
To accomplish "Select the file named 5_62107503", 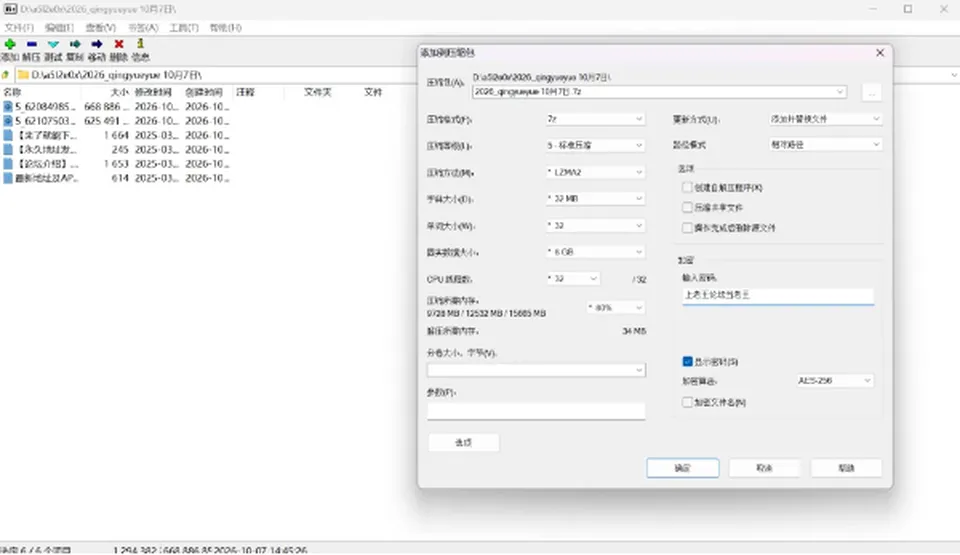I will [x=45, y=121].
